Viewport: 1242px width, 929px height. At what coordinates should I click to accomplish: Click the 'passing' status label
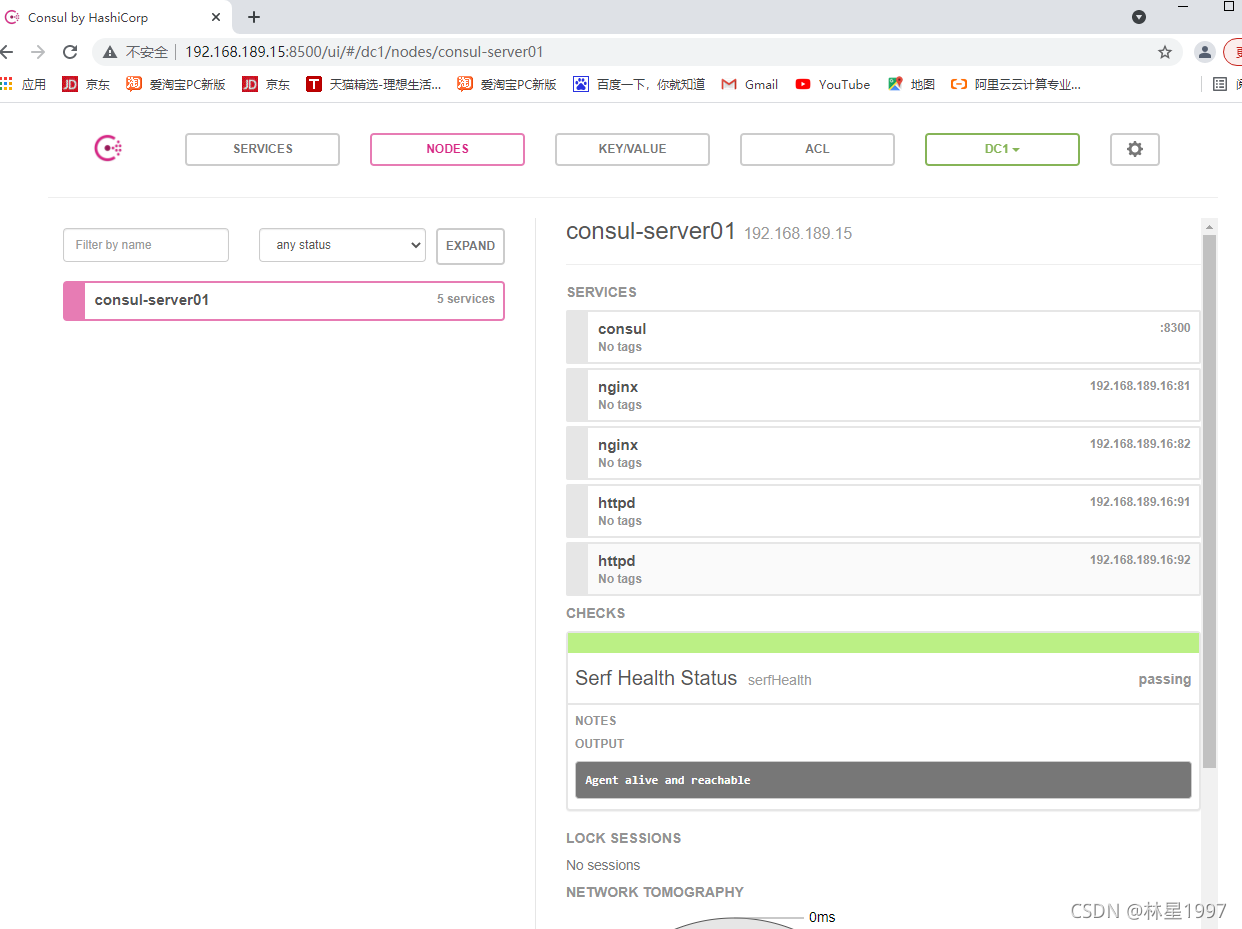click(x=1164, y=679)
